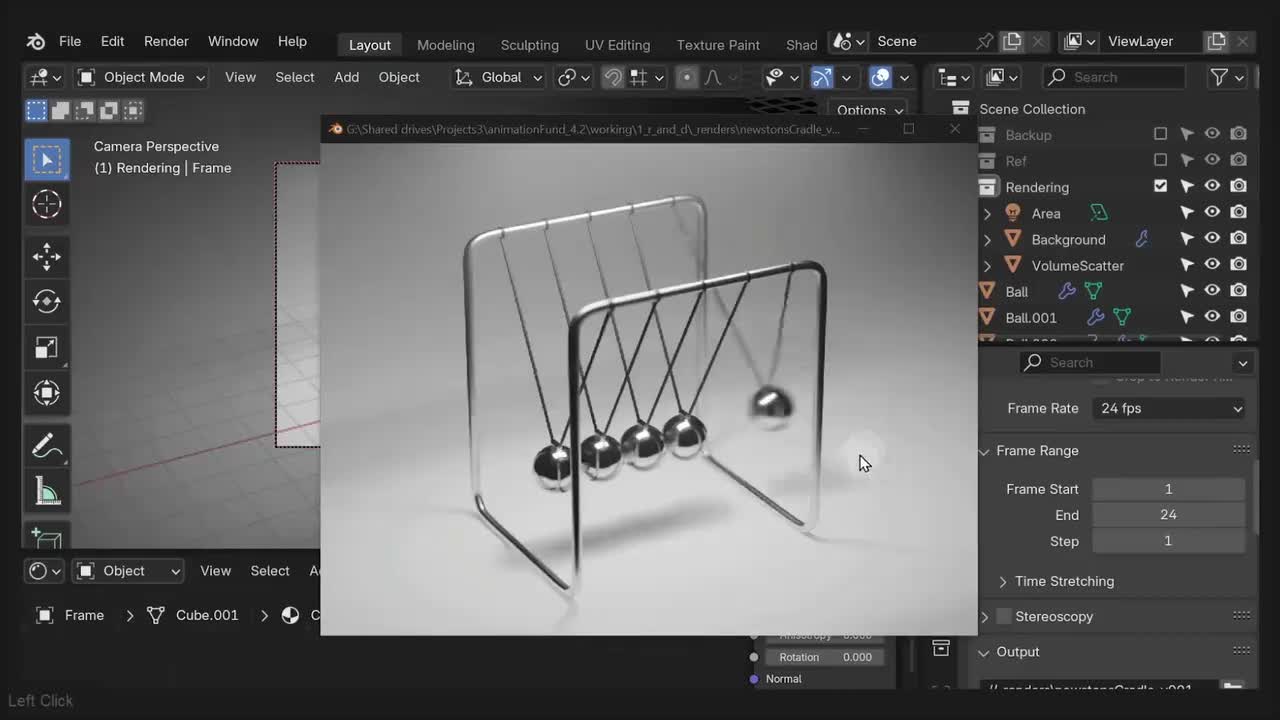Activate the Transform tool

point(47,392)
